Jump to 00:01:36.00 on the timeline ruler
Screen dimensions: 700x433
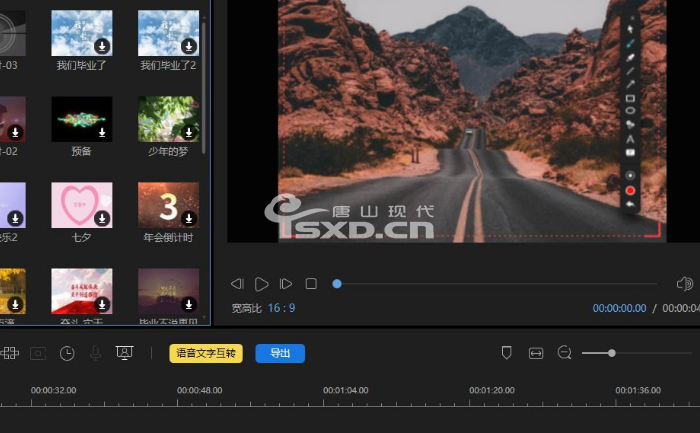tap(638, 390)
